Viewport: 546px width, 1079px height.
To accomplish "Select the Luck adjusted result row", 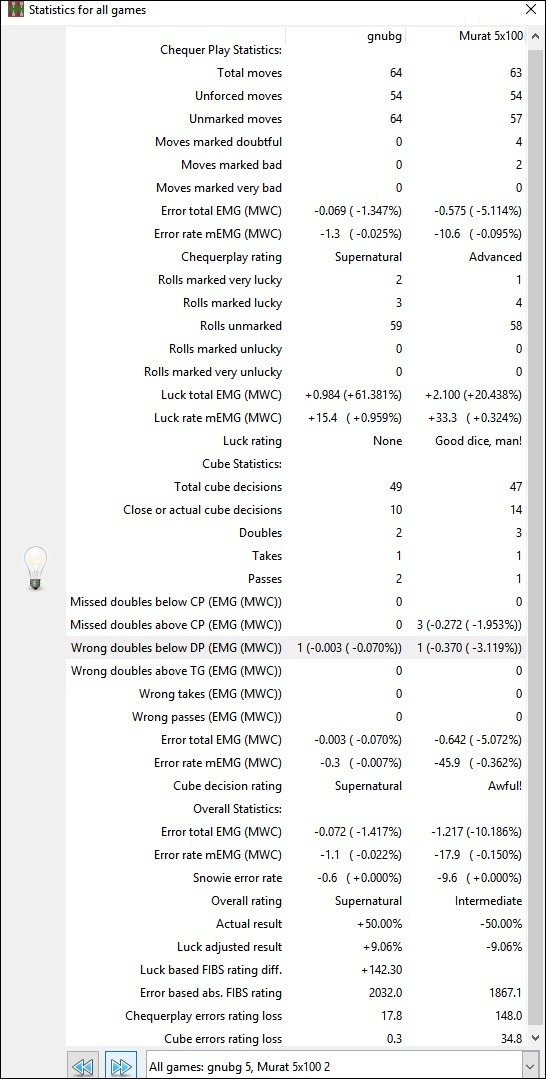I will (296, 947).
